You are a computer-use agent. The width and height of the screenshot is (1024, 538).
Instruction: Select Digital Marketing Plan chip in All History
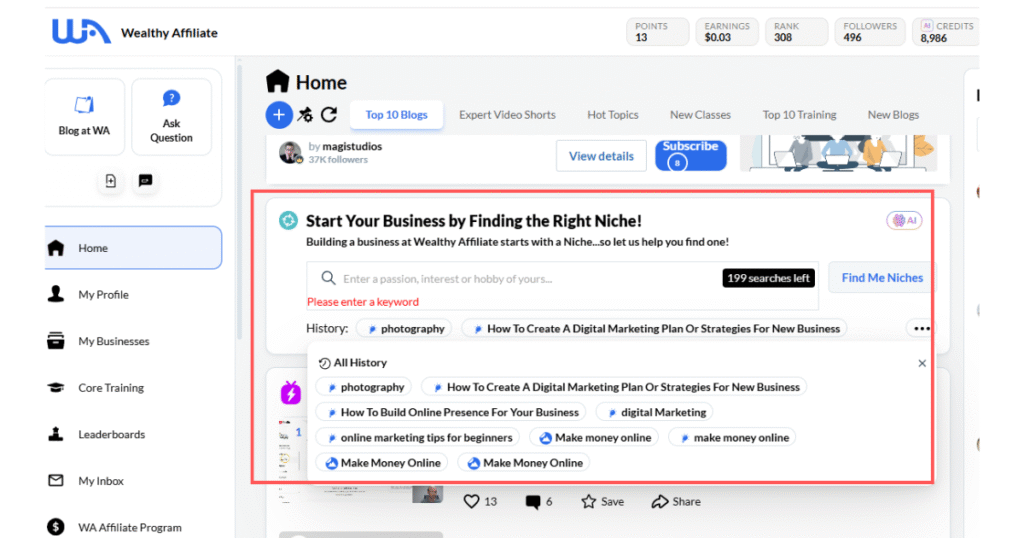pos(615,387)
